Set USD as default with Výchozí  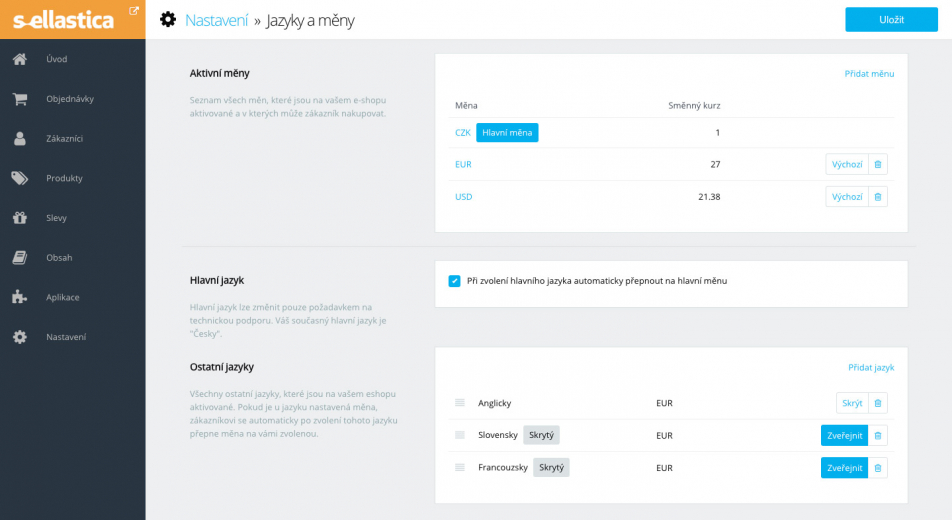tap(847, 197)
